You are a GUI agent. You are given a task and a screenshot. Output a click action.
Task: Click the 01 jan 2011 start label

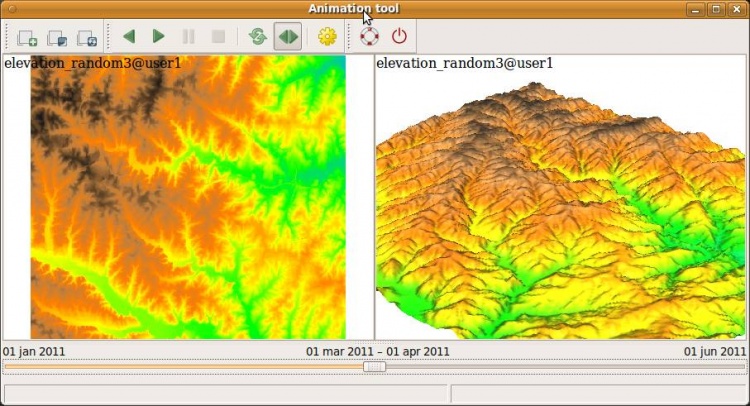coord(34,352)
